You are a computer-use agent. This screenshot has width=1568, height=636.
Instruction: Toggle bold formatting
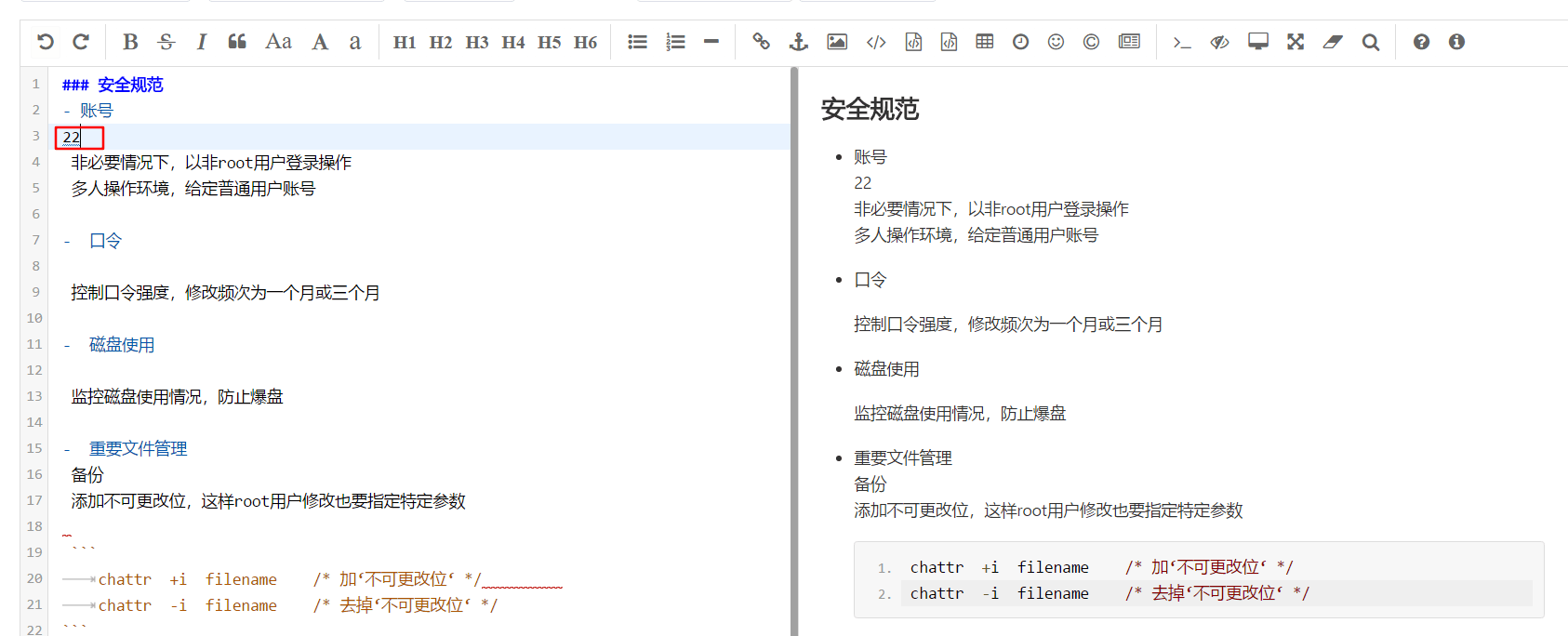[x=130, y=42]
